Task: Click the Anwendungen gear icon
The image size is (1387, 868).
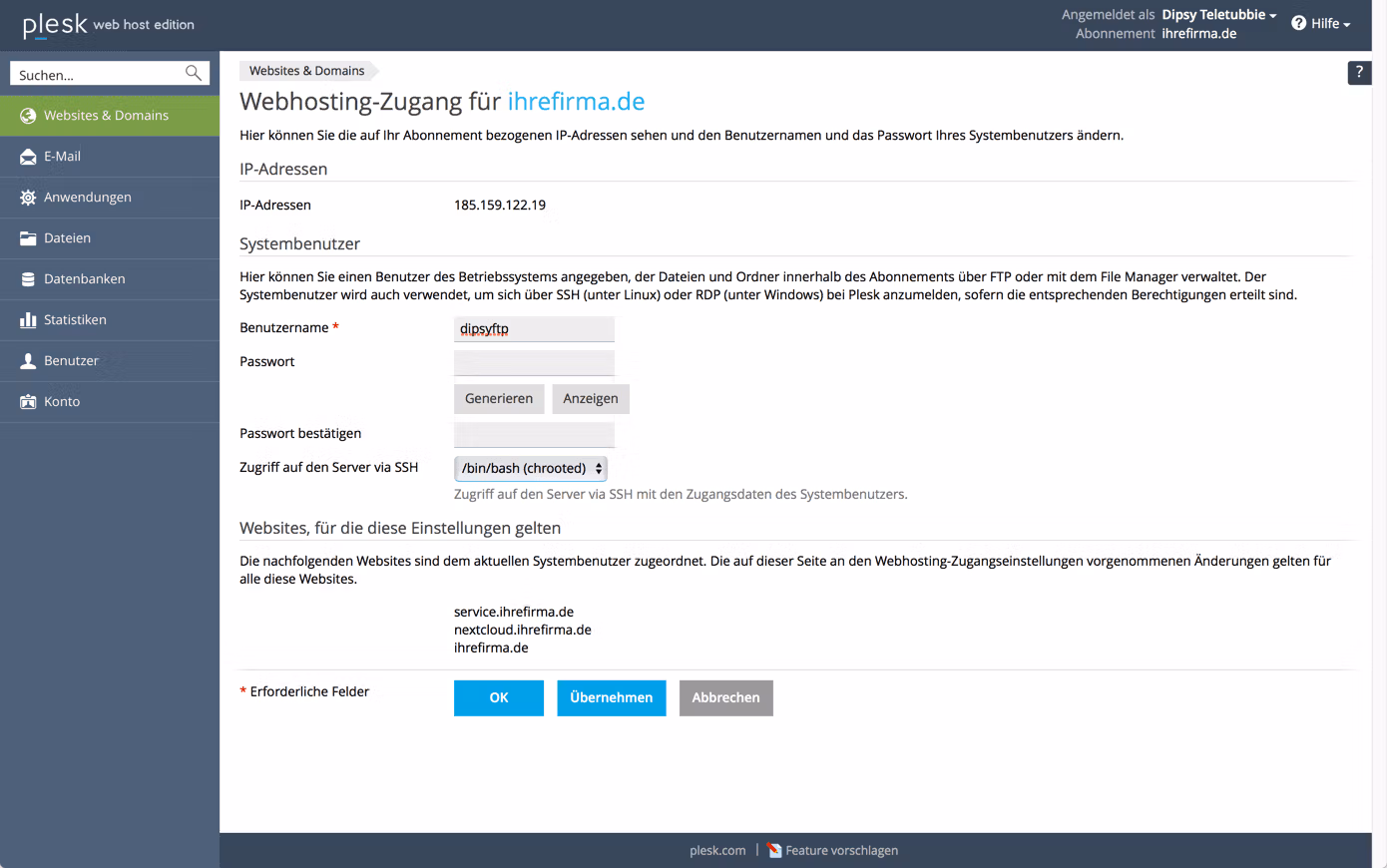Action: pyautogui.click(x=27, y=197)
